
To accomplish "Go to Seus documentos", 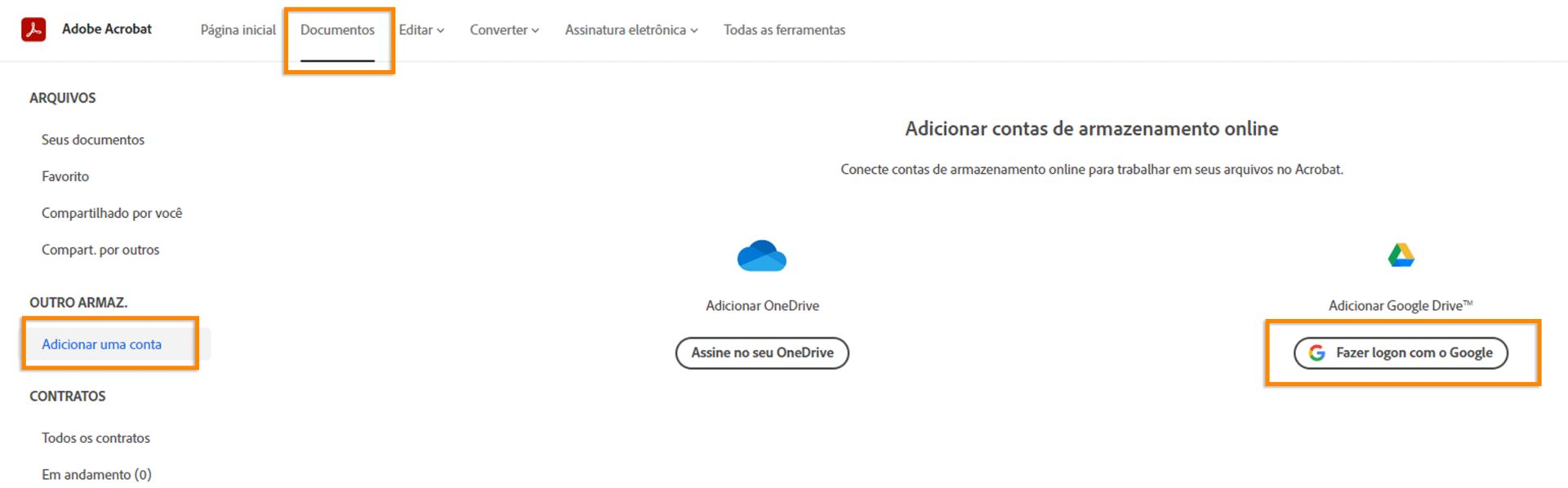I will [93, 140].
